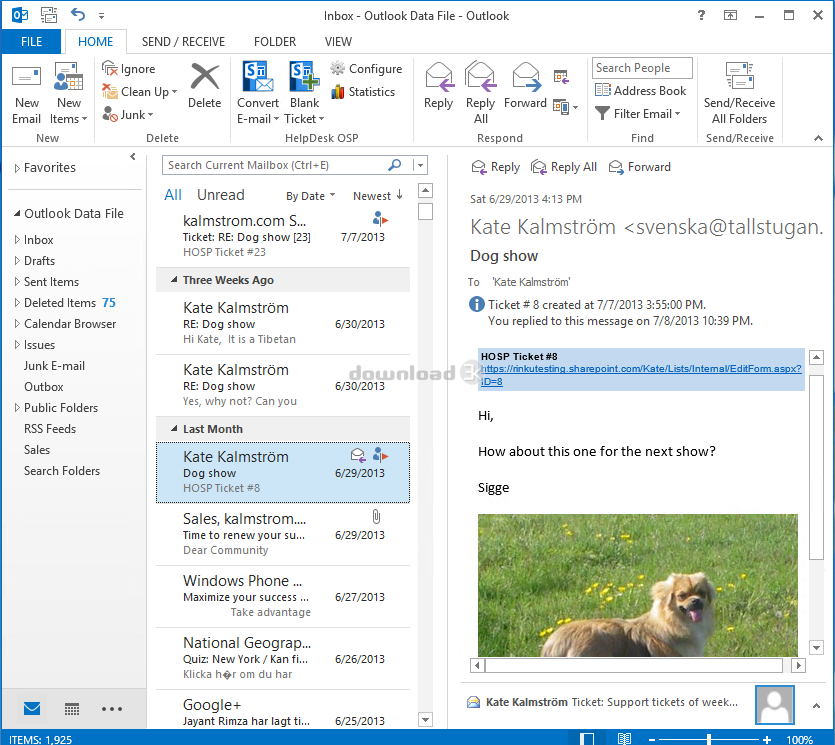Collapse the ribbon with the arrow
Viewport: 835px width, 745px height.
[818, 138]
